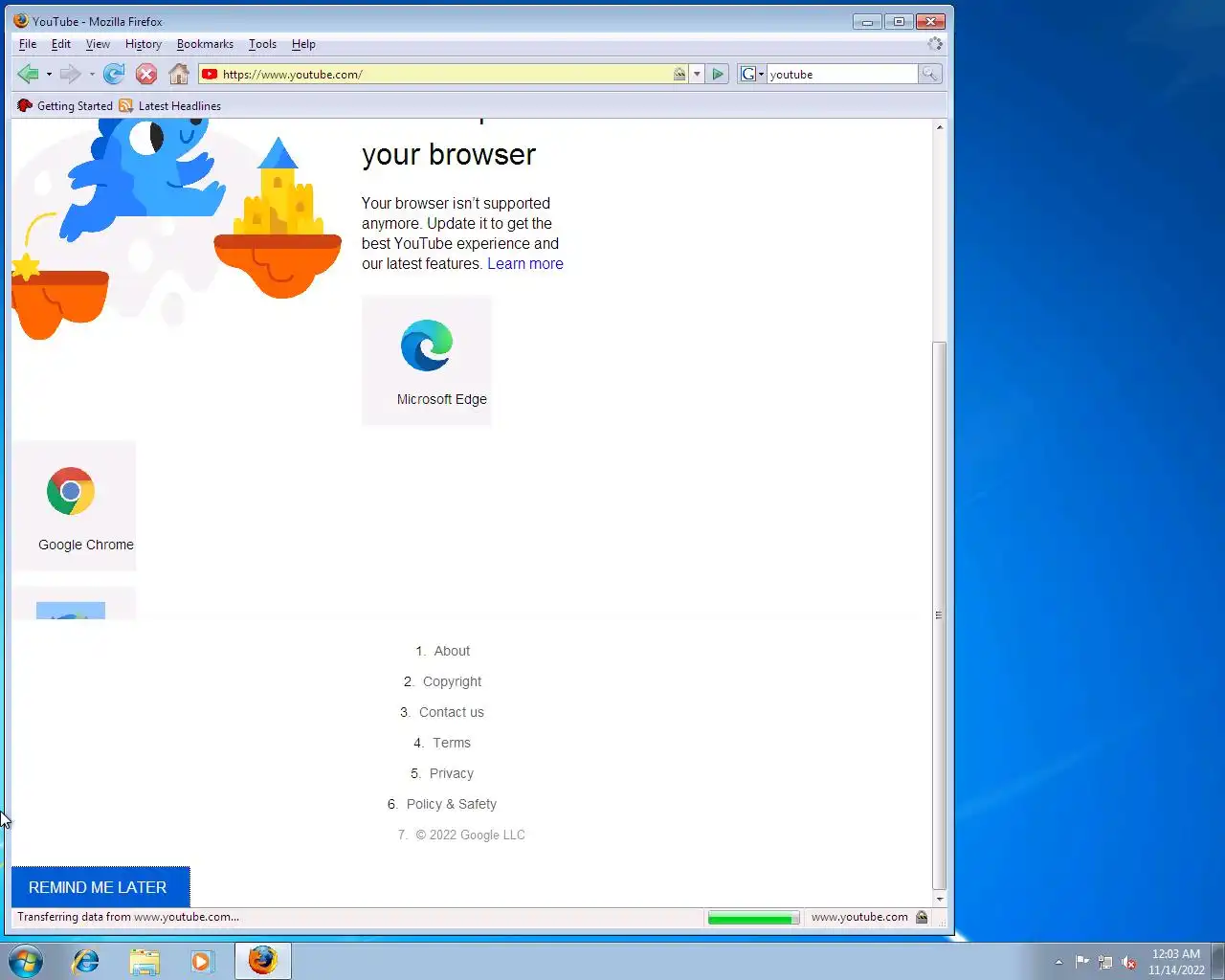Open the File menu
Screen dimensions: 1225x980
coord(28,44)
